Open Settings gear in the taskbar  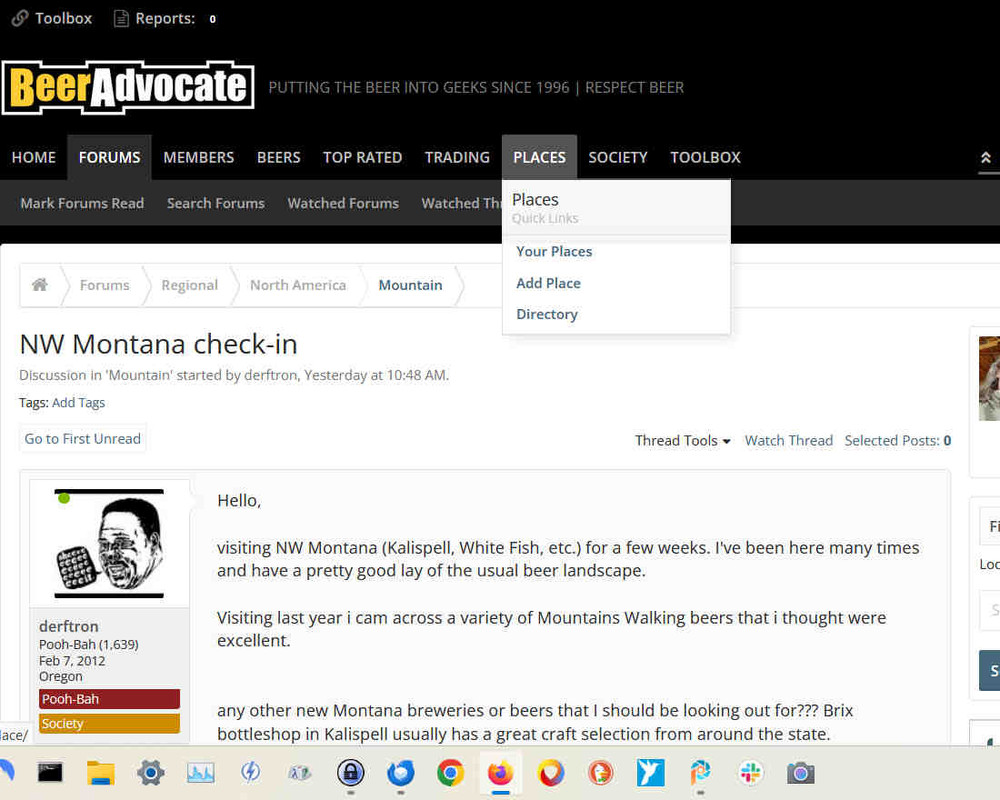click(x=151, y=773)
